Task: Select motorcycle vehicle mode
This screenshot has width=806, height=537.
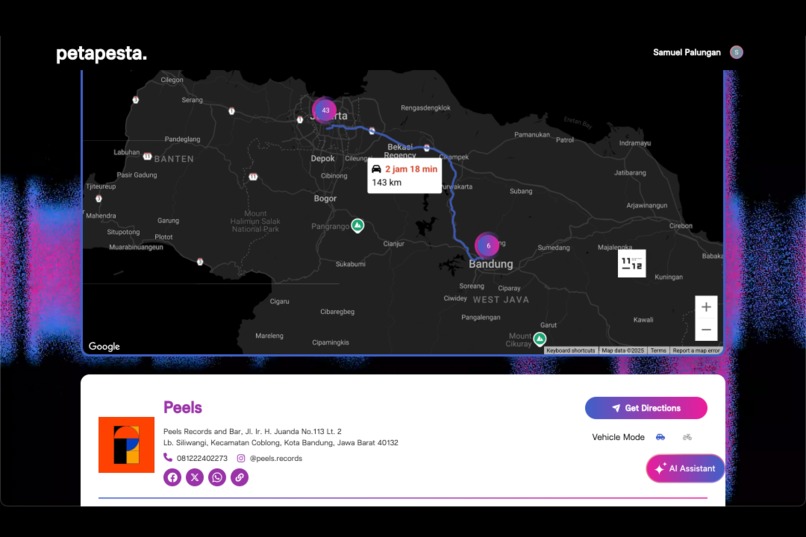Action: (x=687, y=437)
